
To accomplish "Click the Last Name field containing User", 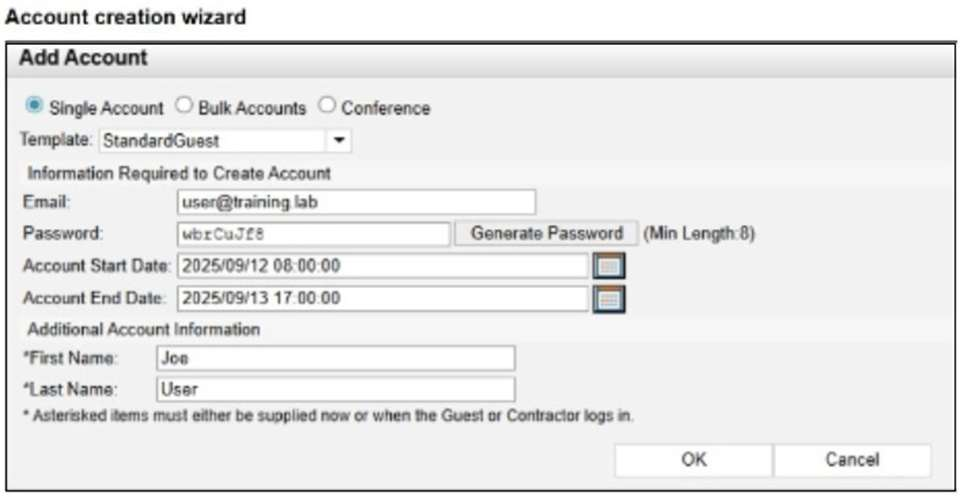I will 335,389.
